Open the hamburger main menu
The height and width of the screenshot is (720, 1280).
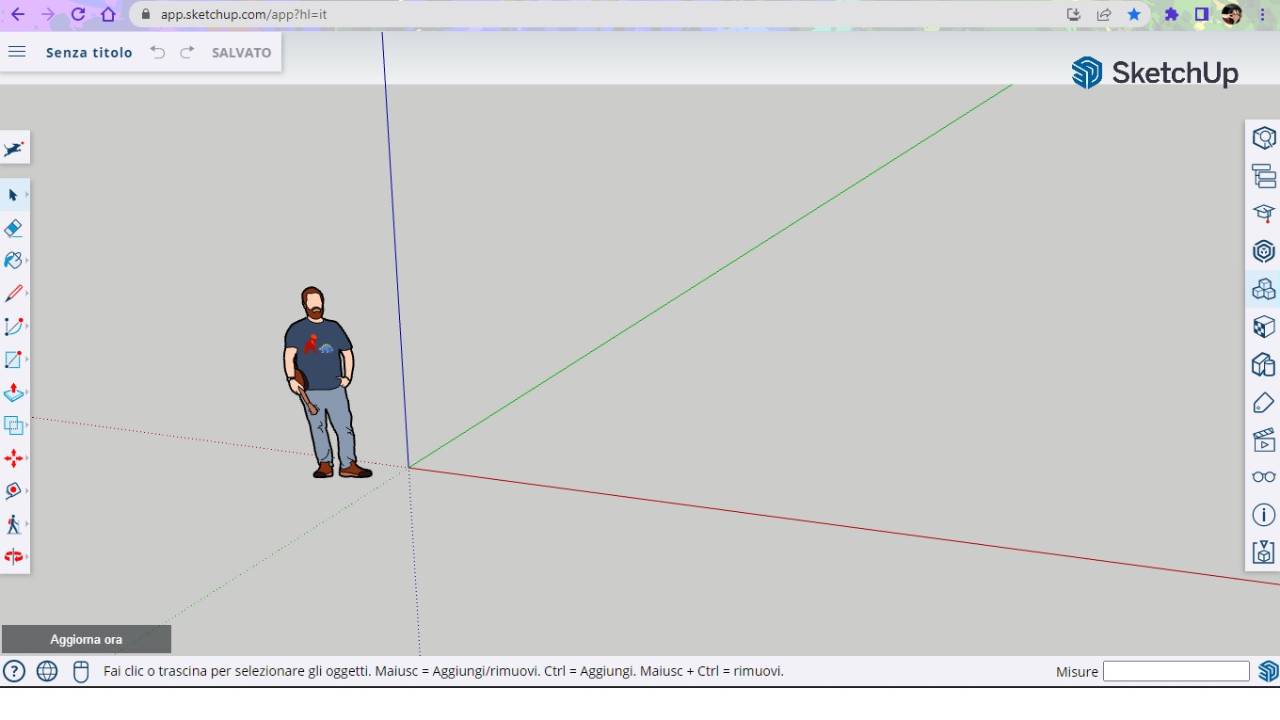pos(16,52)
